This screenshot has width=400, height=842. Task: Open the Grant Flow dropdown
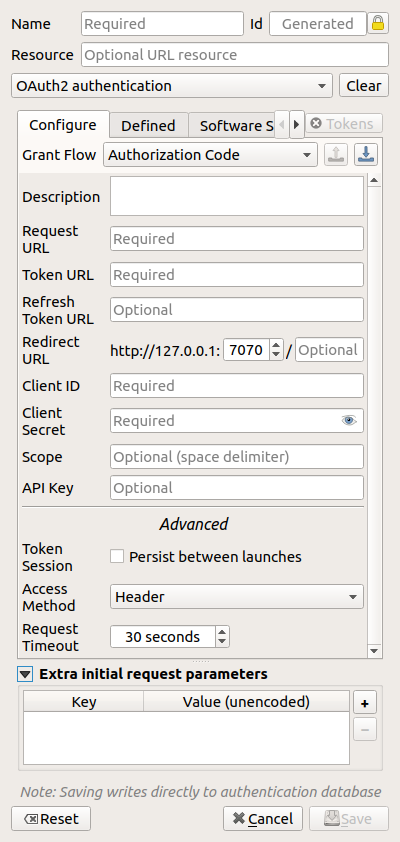tap(210, 155)
